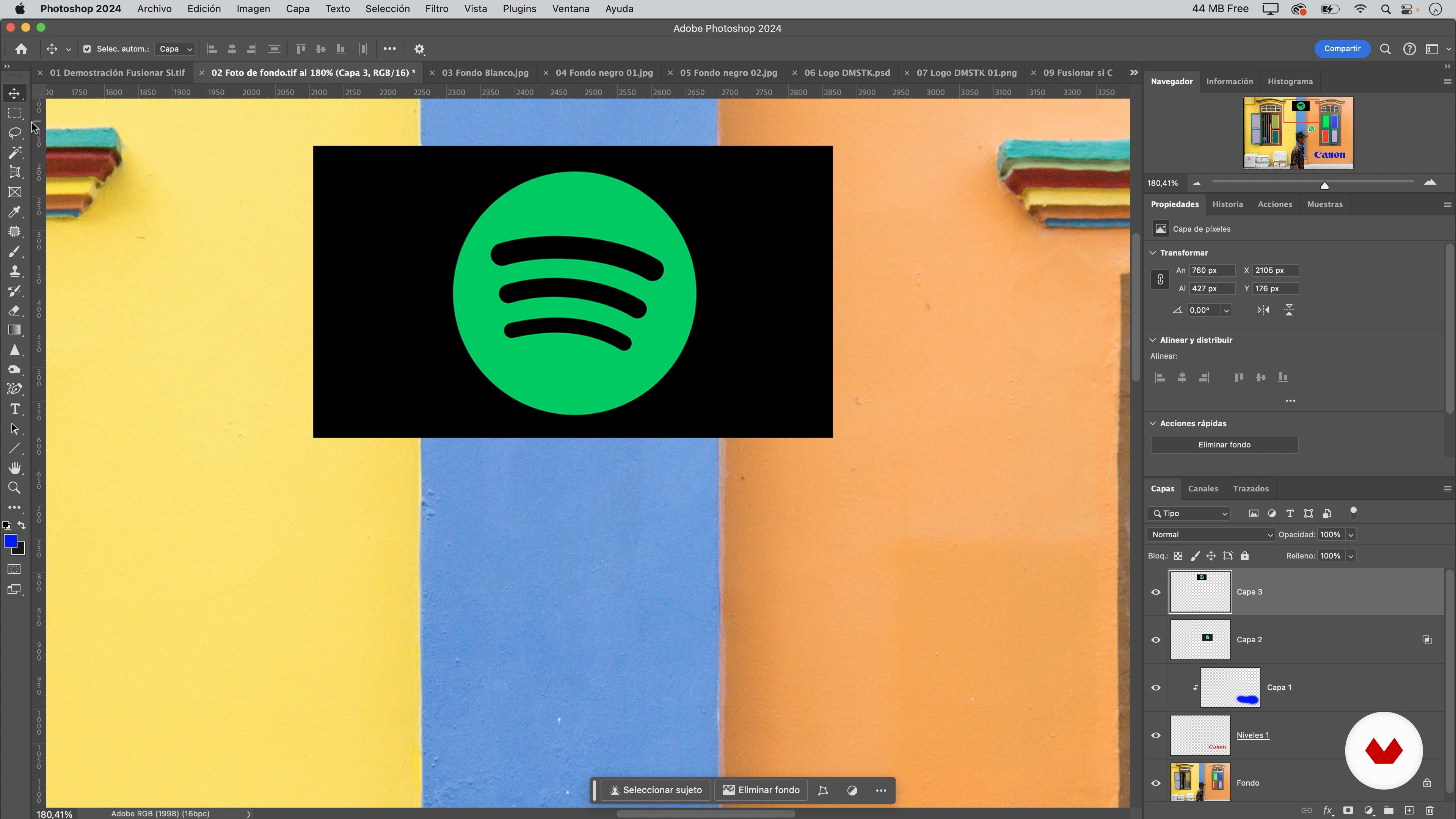Open the Filtro menu

coord(436,9)
